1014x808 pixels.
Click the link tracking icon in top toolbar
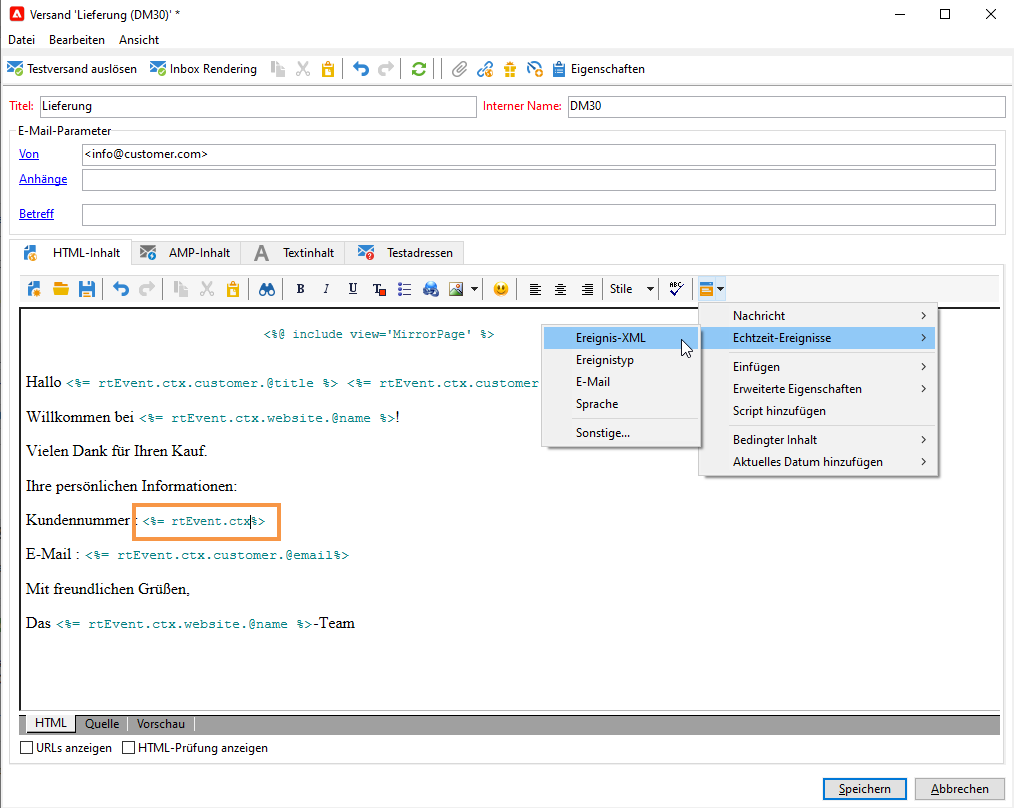(x=485, y=69)
